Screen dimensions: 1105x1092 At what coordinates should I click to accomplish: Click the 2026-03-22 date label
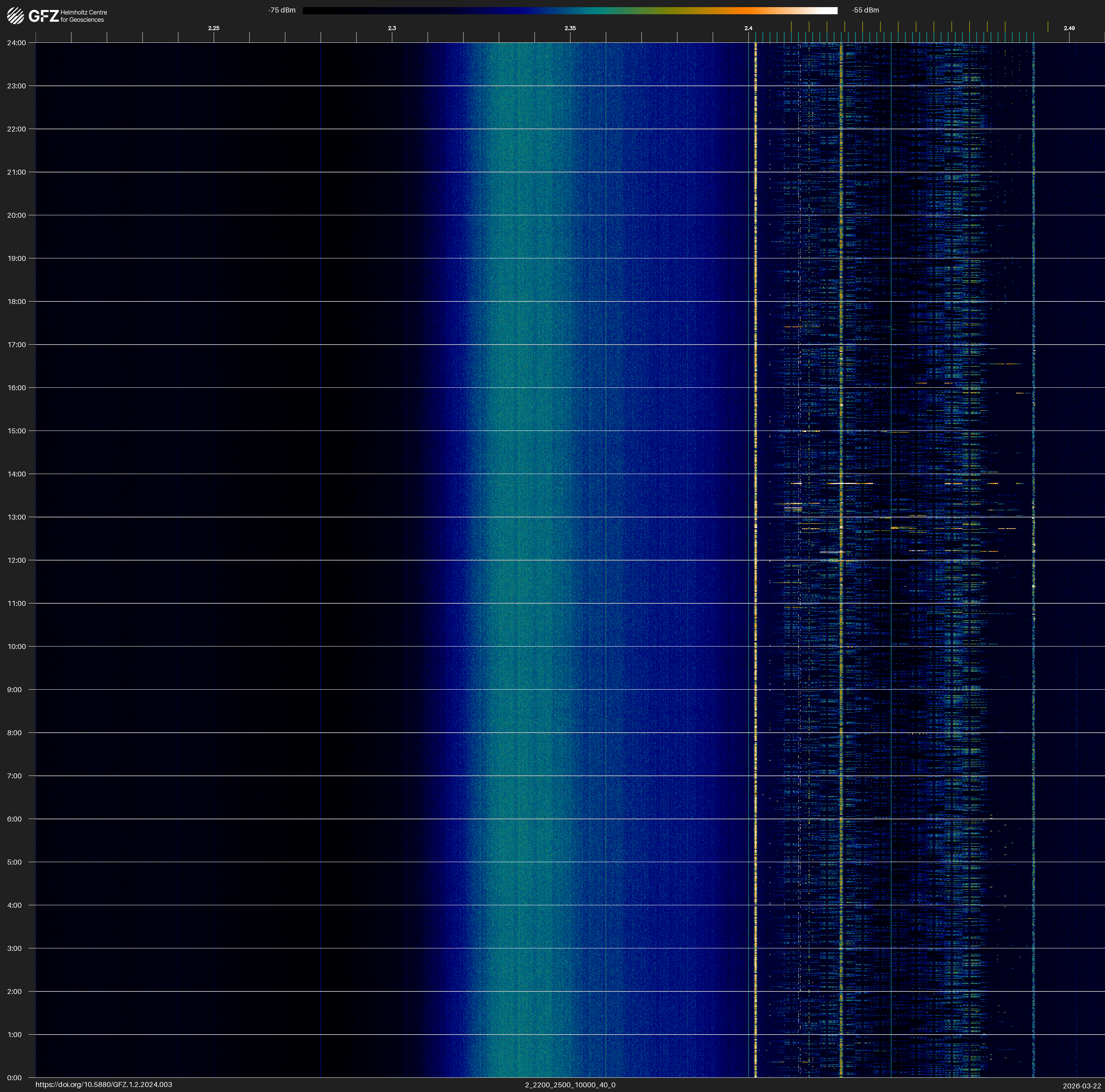(1081, 1086)
